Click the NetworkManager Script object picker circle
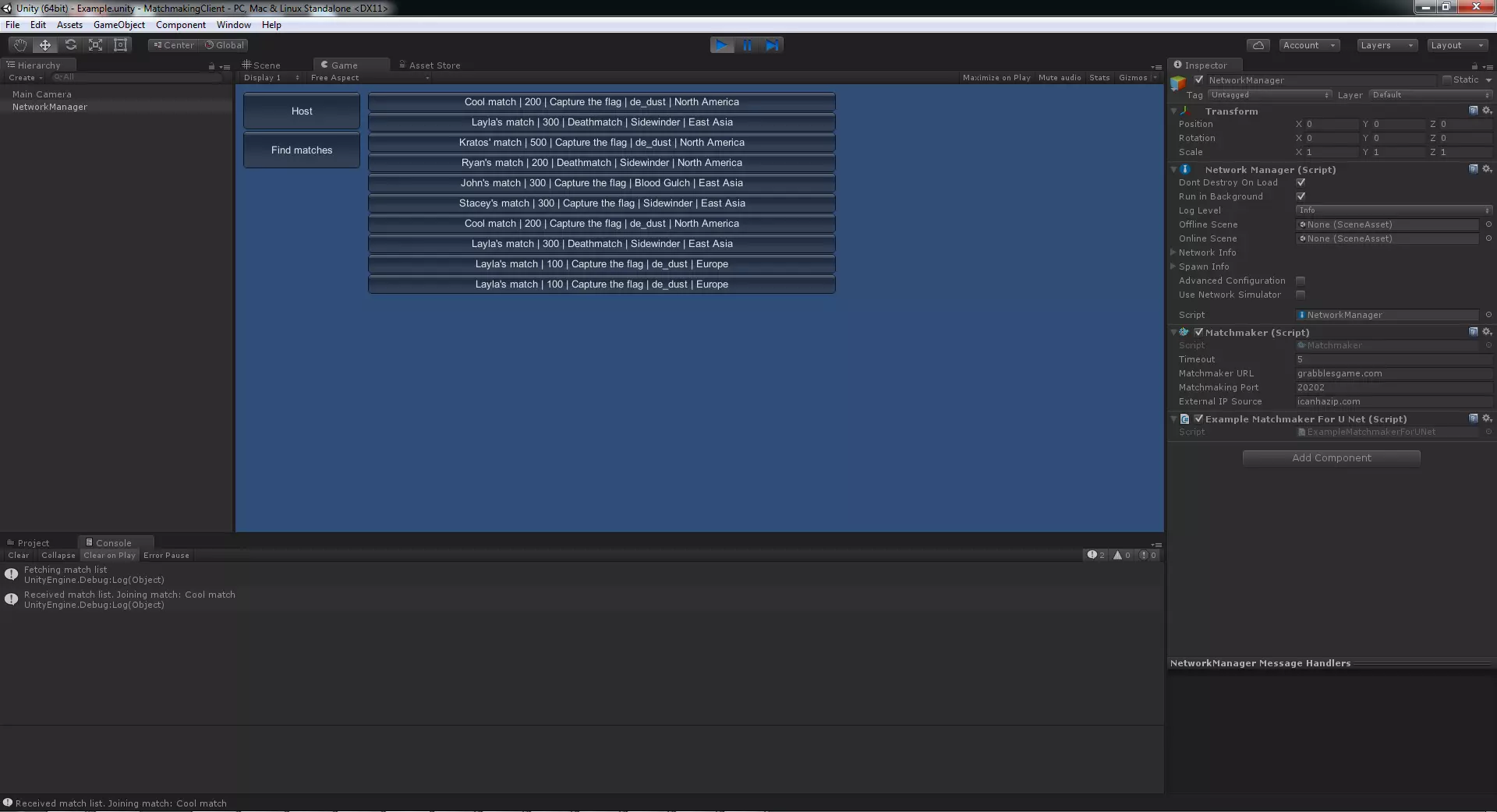 point(1488,315)
